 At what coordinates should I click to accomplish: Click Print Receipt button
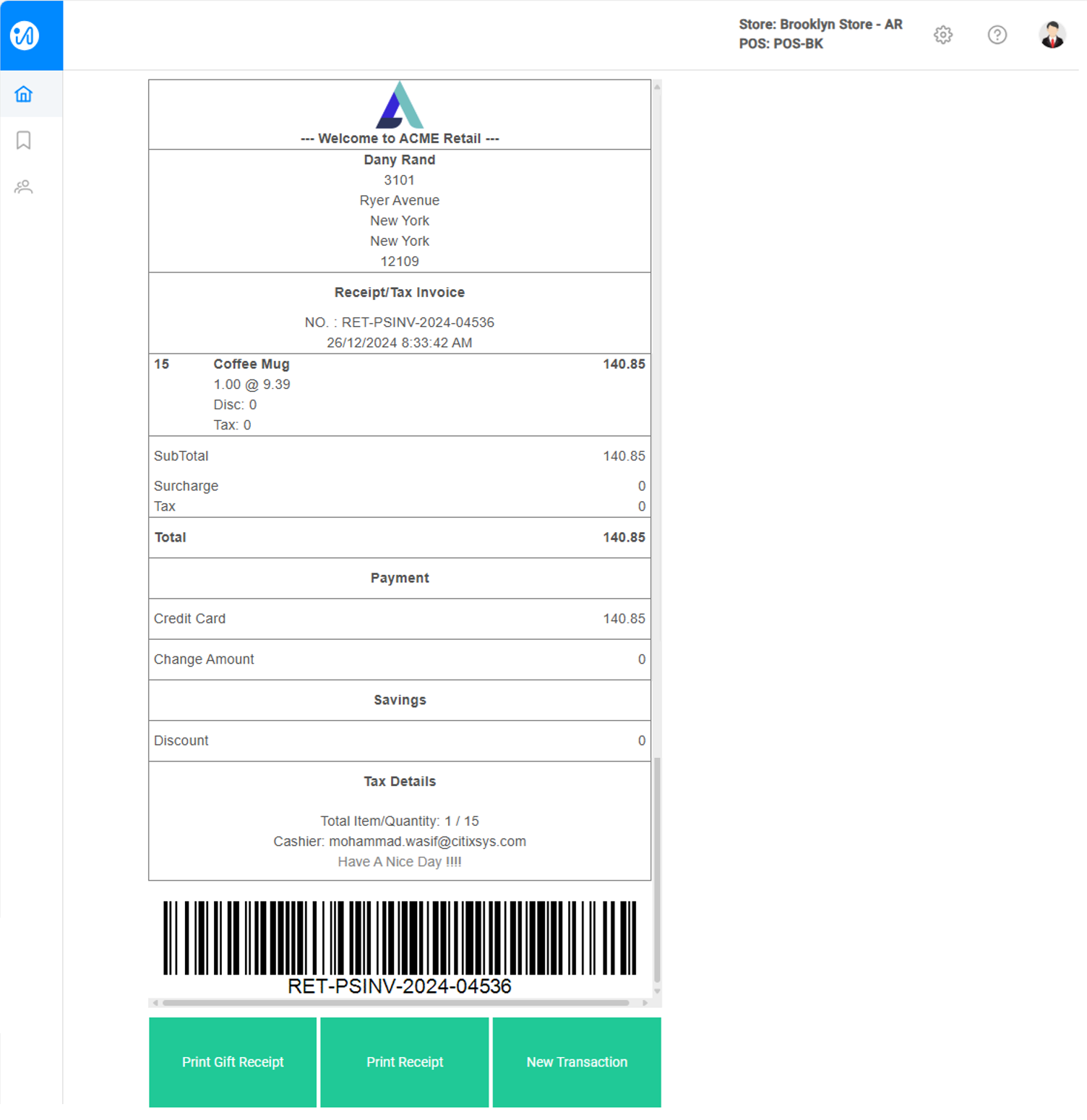pyautogui.click(x=405, y=1061)
